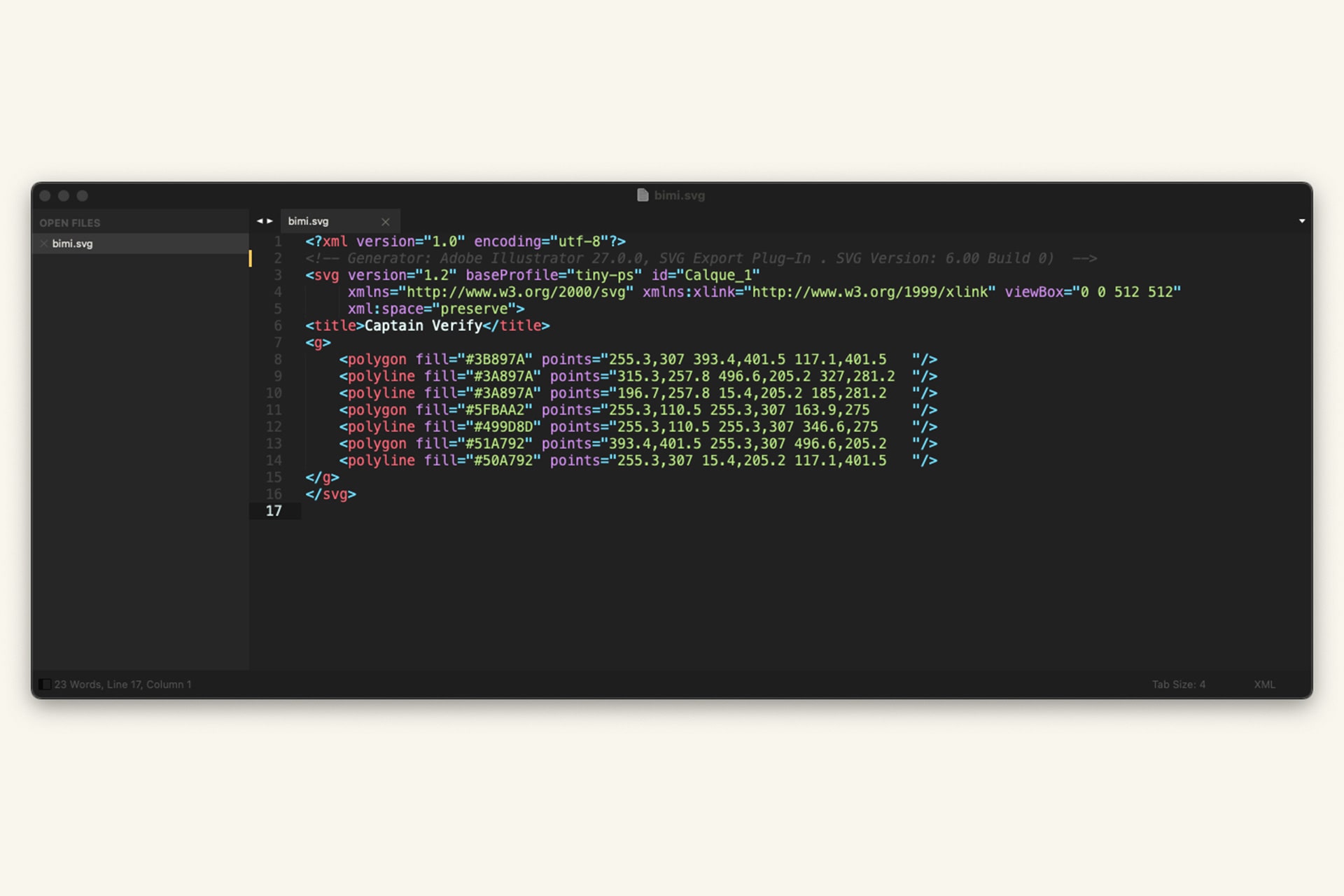
Task: Click the '23 Words, Line 17, Column 1' status text
Action: (x=122, y=684)
